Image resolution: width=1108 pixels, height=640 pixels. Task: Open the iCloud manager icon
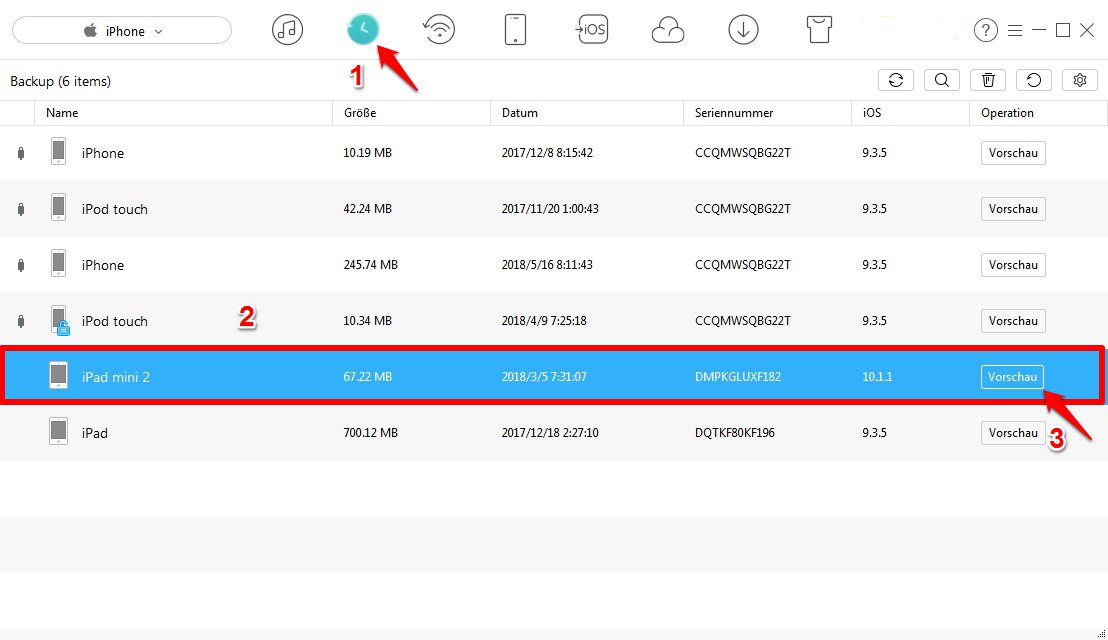[x=667, y=30]
